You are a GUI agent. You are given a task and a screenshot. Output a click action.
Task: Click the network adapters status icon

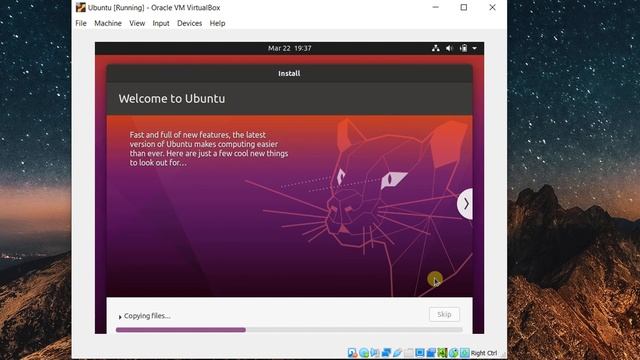coord(386,353)
